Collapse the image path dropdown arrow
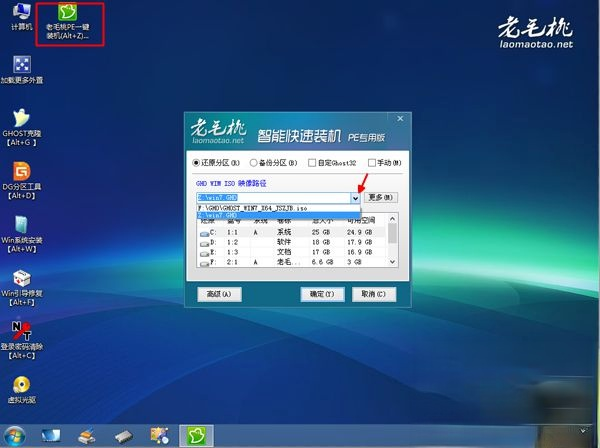The width and height of the screenshot is (600, 448). tap(355, 198)
